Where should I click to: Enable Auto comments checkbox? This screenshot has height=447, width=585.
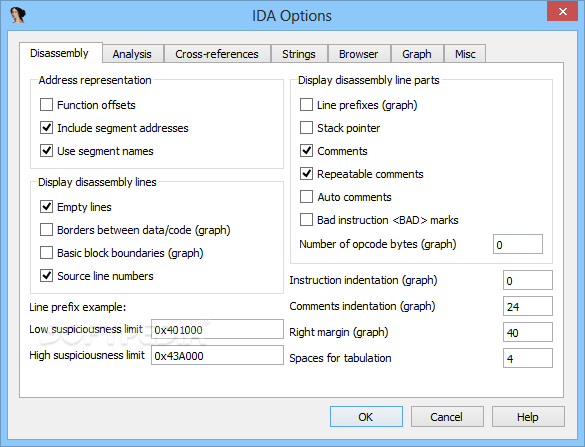(306, 197)
